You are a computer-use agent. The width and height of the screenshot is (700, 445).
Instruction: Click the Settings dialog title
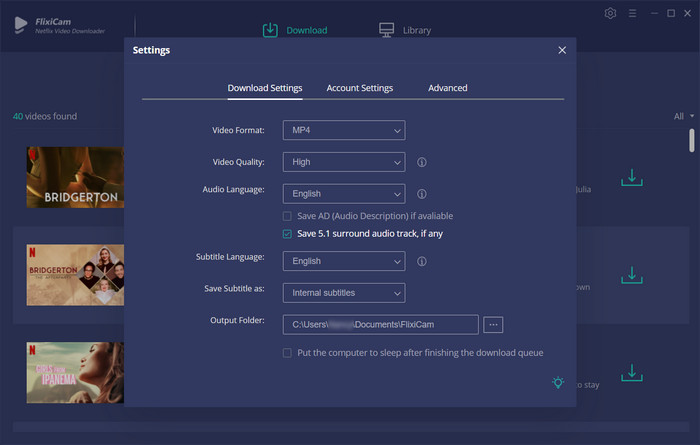(x=151, y=50)
